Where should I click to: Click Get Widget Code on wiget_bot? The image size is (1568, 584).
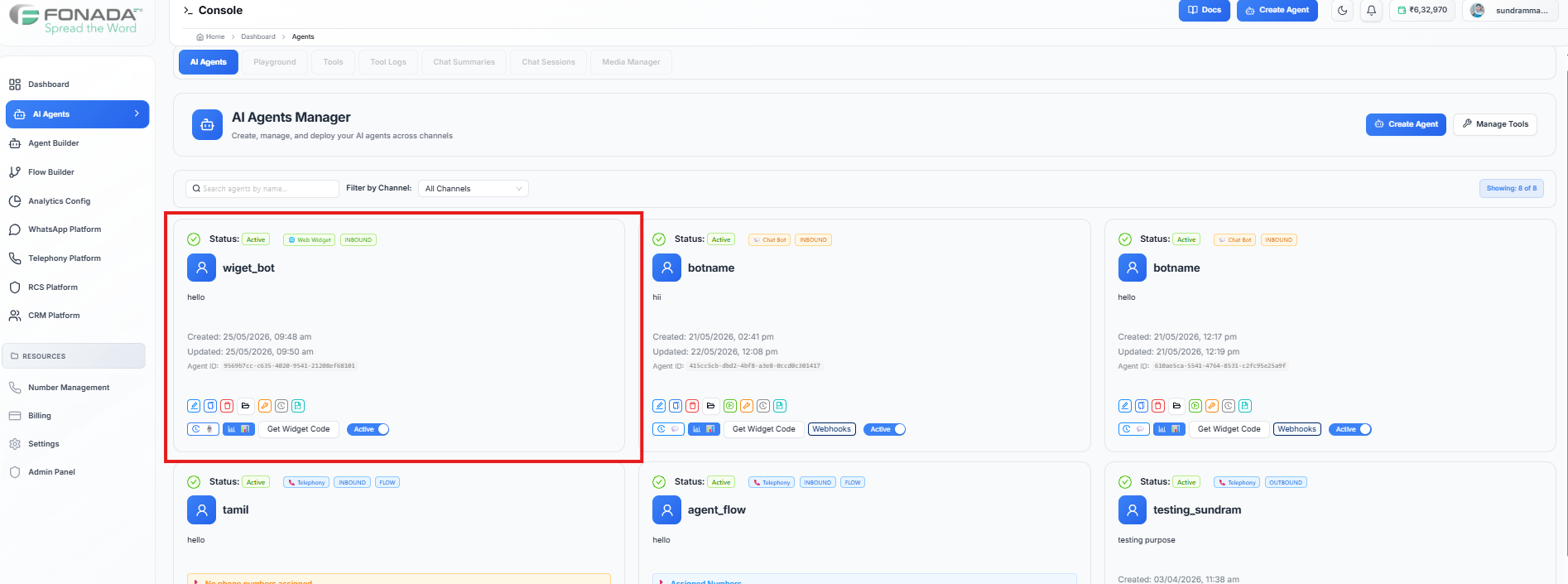click(x=299, y=429)
